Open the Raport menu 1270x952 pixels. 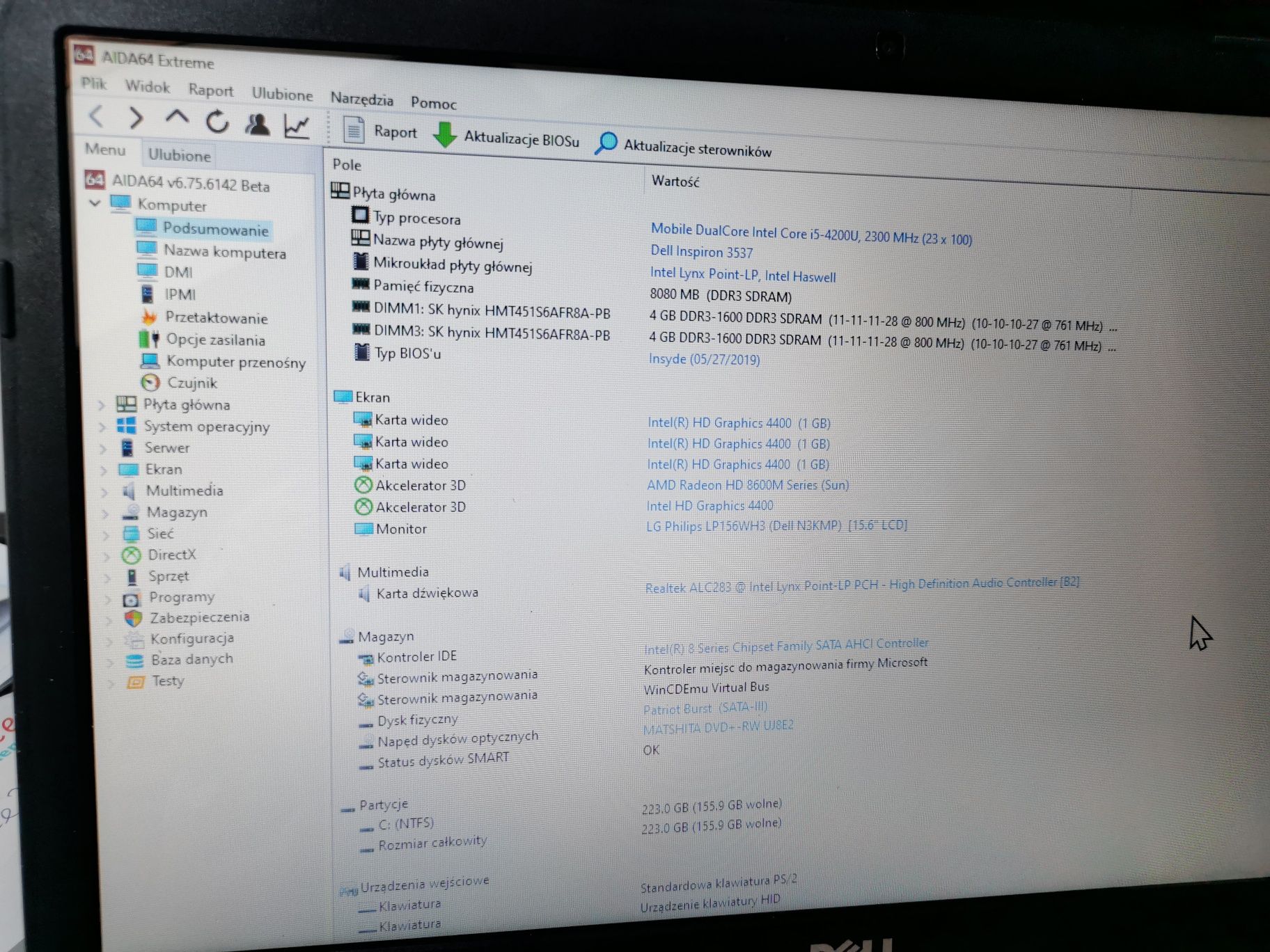211,90
